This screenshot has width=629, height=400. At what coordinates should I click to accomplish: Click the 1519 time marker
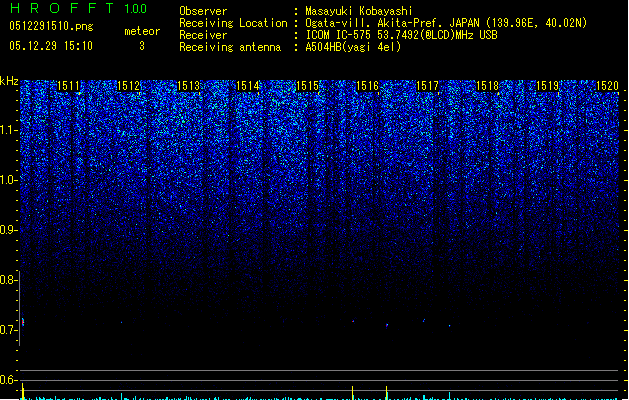(547, 86)
